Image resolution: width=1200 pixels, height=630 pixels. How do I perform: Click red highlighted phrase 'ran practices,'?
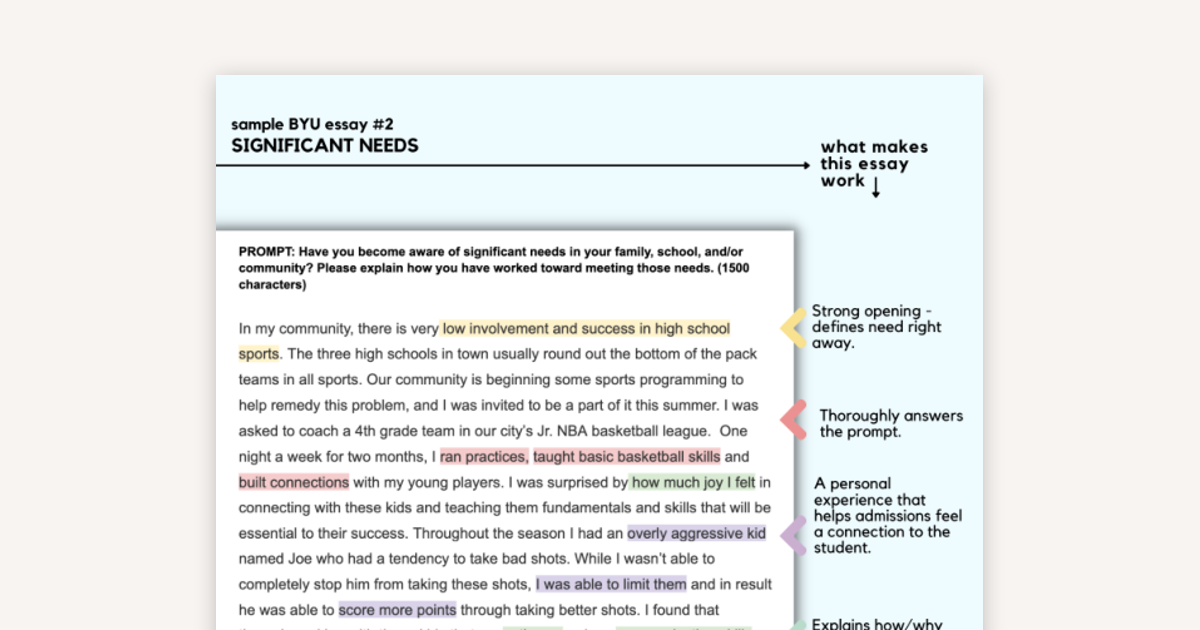(x=484, y=457)
